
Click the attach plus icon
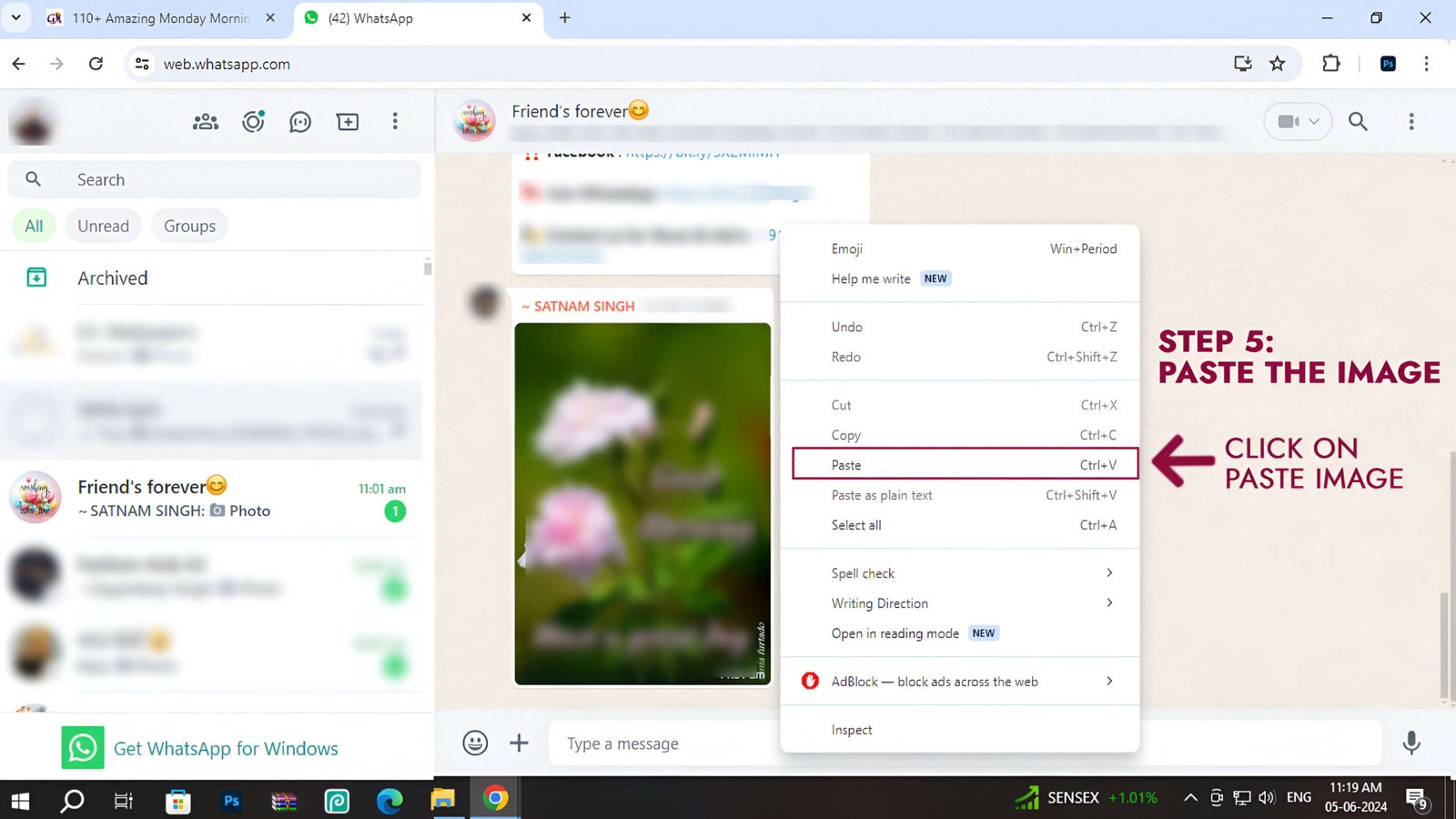(519, 743)
